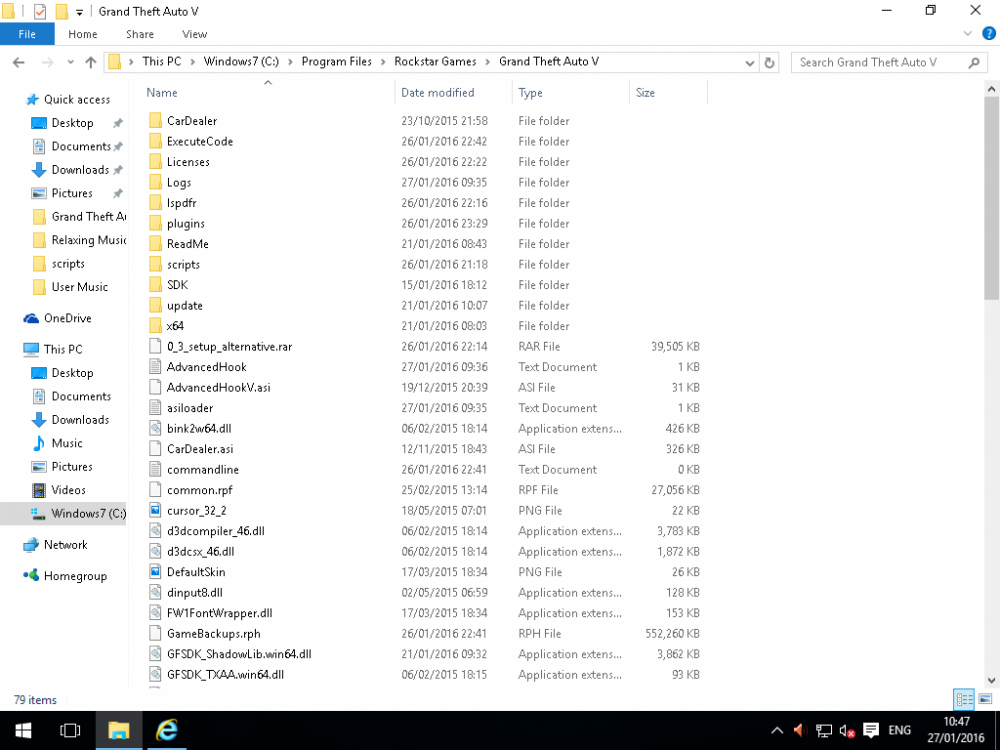Open OneDrive in navigation pane
The height and width of the screenshot is (750, 1000).
click(67, 318)
